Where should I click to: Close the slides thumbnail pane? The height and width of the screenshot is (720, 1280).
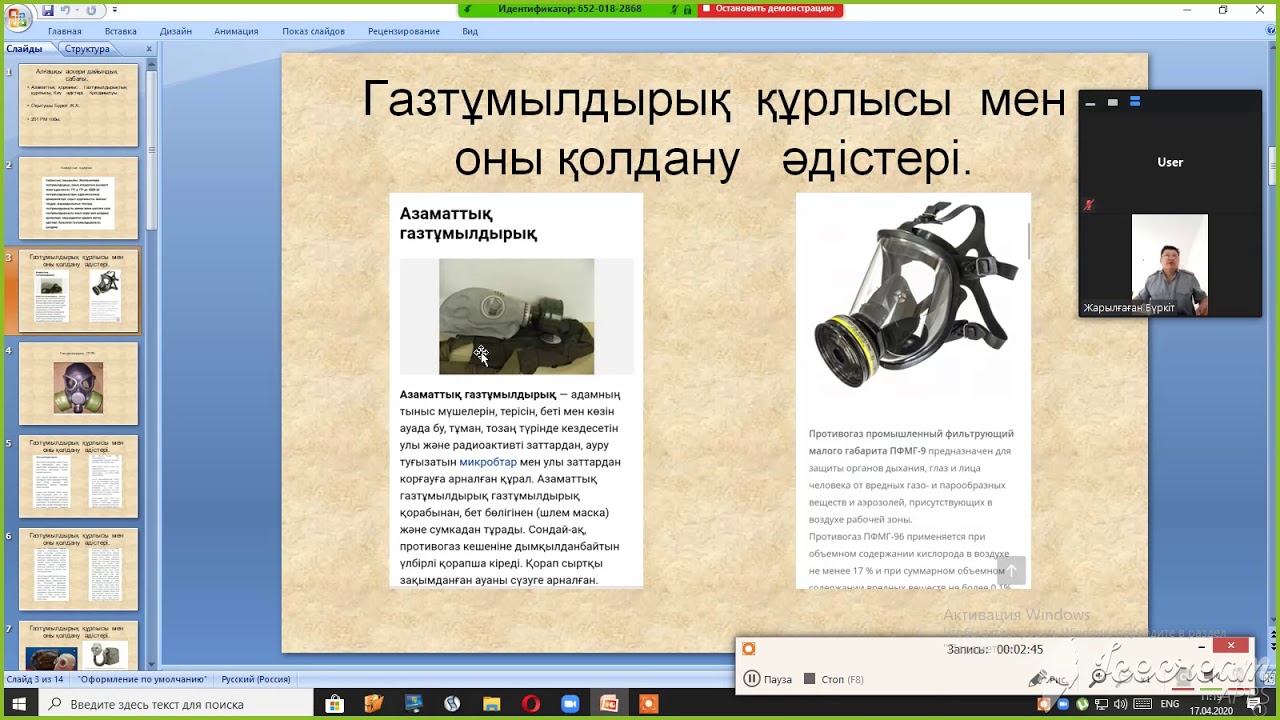[x=149, y=49]
